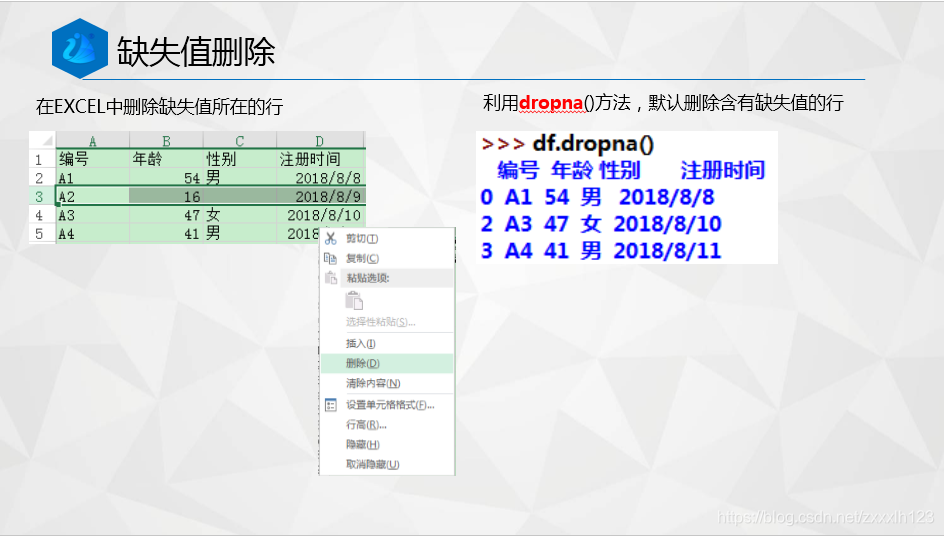The image size is (944, 536).
Task: Click the select-all corner of spreadsheet
Action: (x=43, y=140)
